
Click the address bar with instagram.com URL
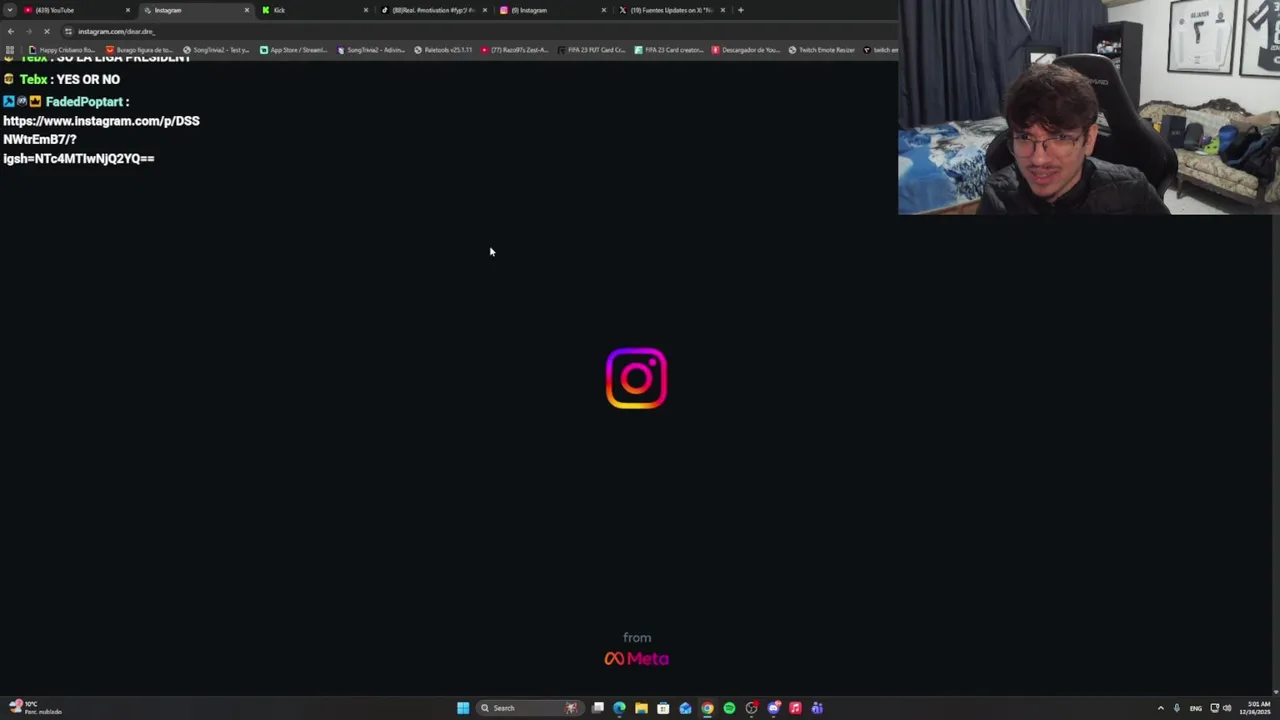[480, 31]
